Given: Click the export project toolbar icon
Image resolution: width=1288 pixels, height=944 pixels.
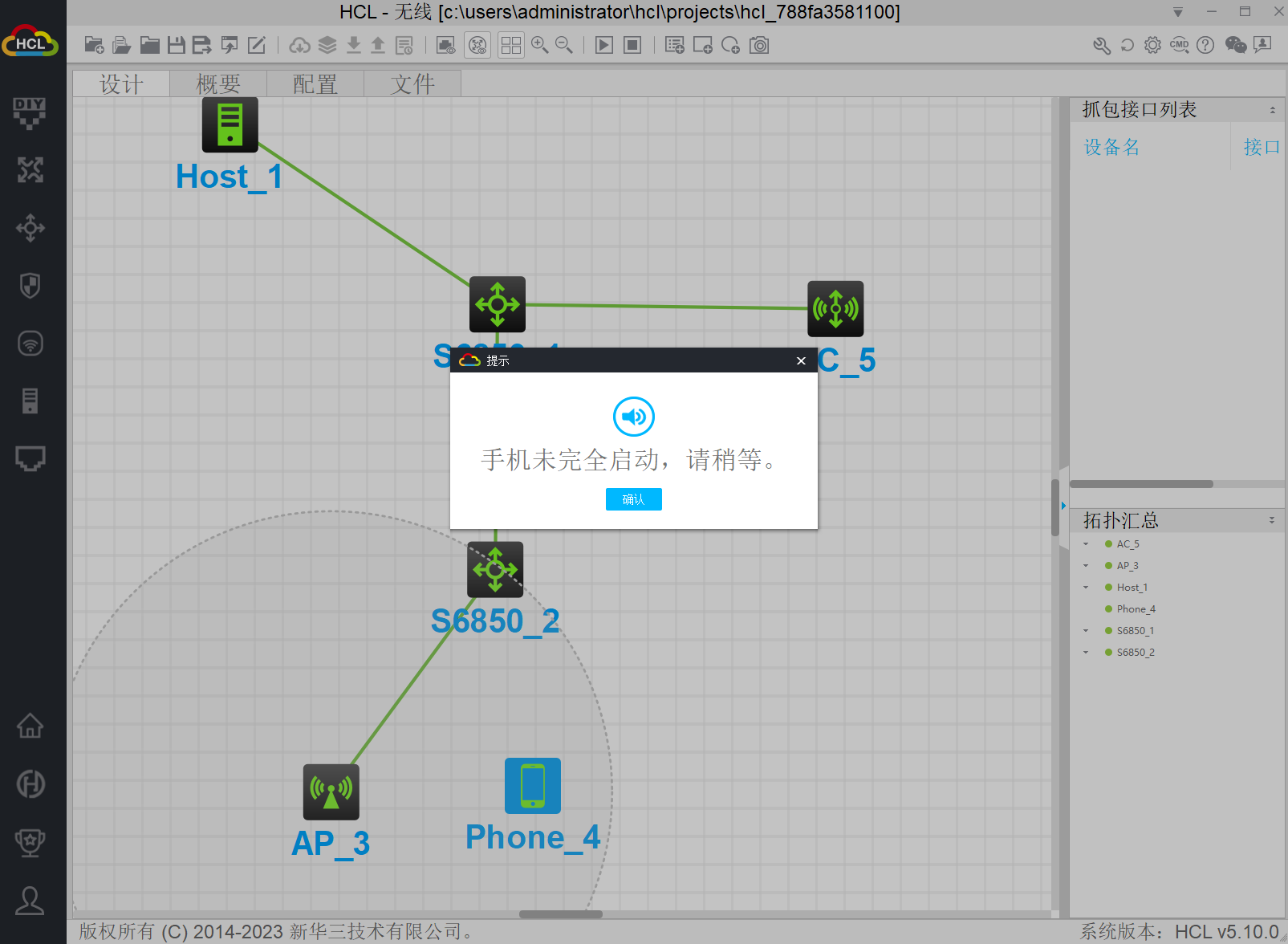Looking at the screenshot, I should click(x=230, y=45).
